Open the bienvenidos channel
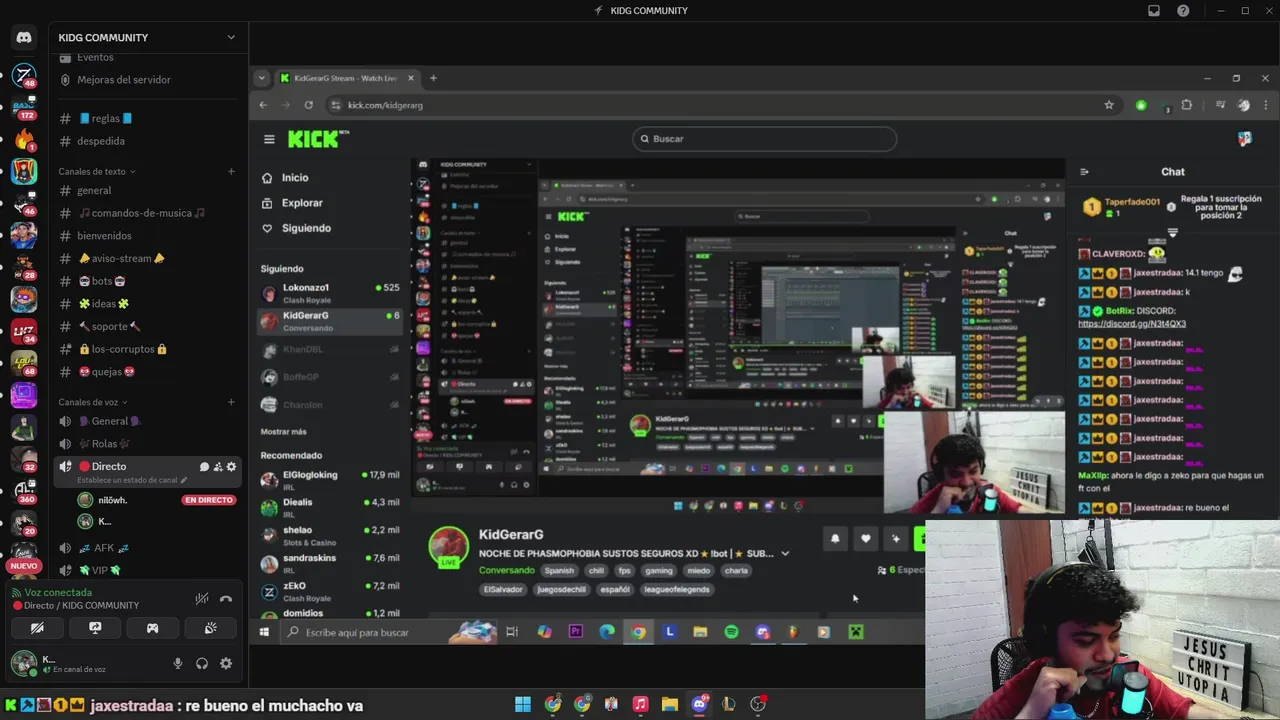This screenshot has height=720, width=1280. click(x=104, y=236)
